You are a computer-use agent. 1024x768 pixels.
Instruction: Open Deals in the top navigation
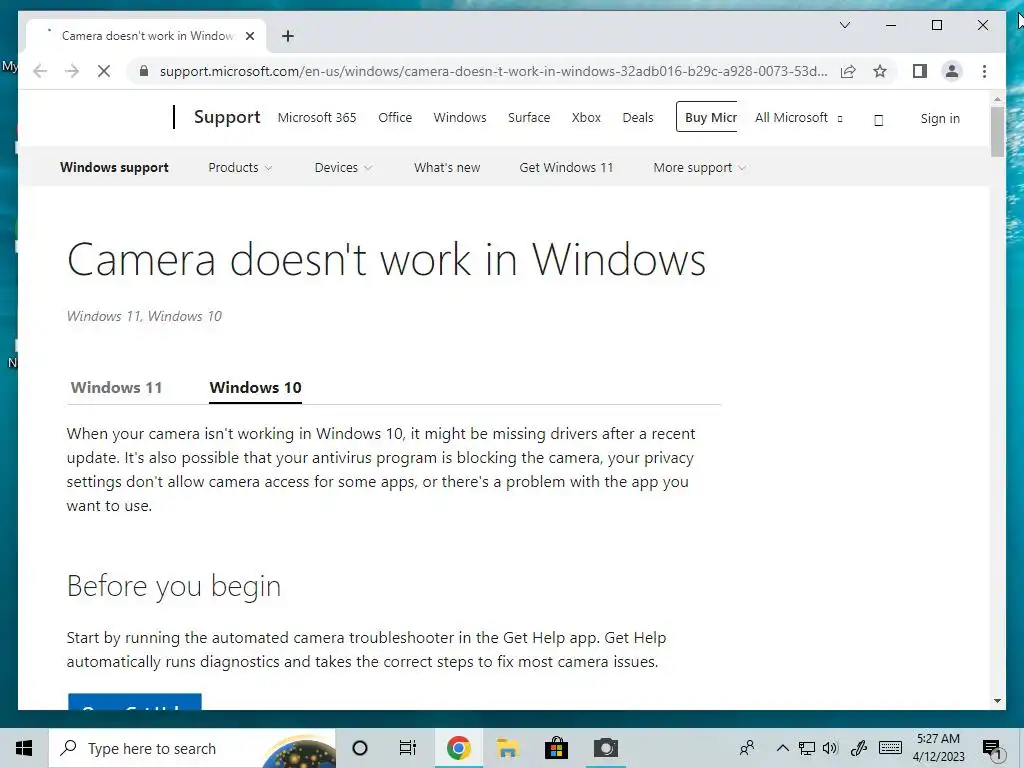637,118
